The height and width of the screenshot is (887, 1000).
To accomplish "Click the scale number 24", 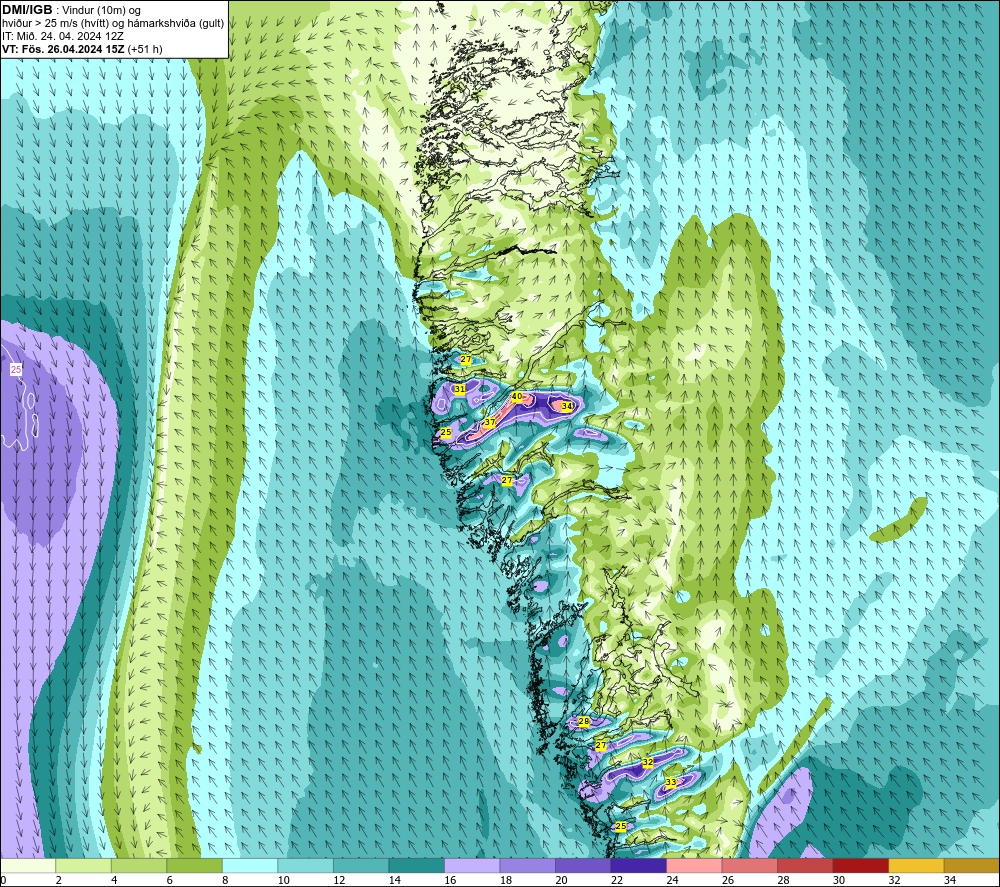I will click(x=672, y=880).
